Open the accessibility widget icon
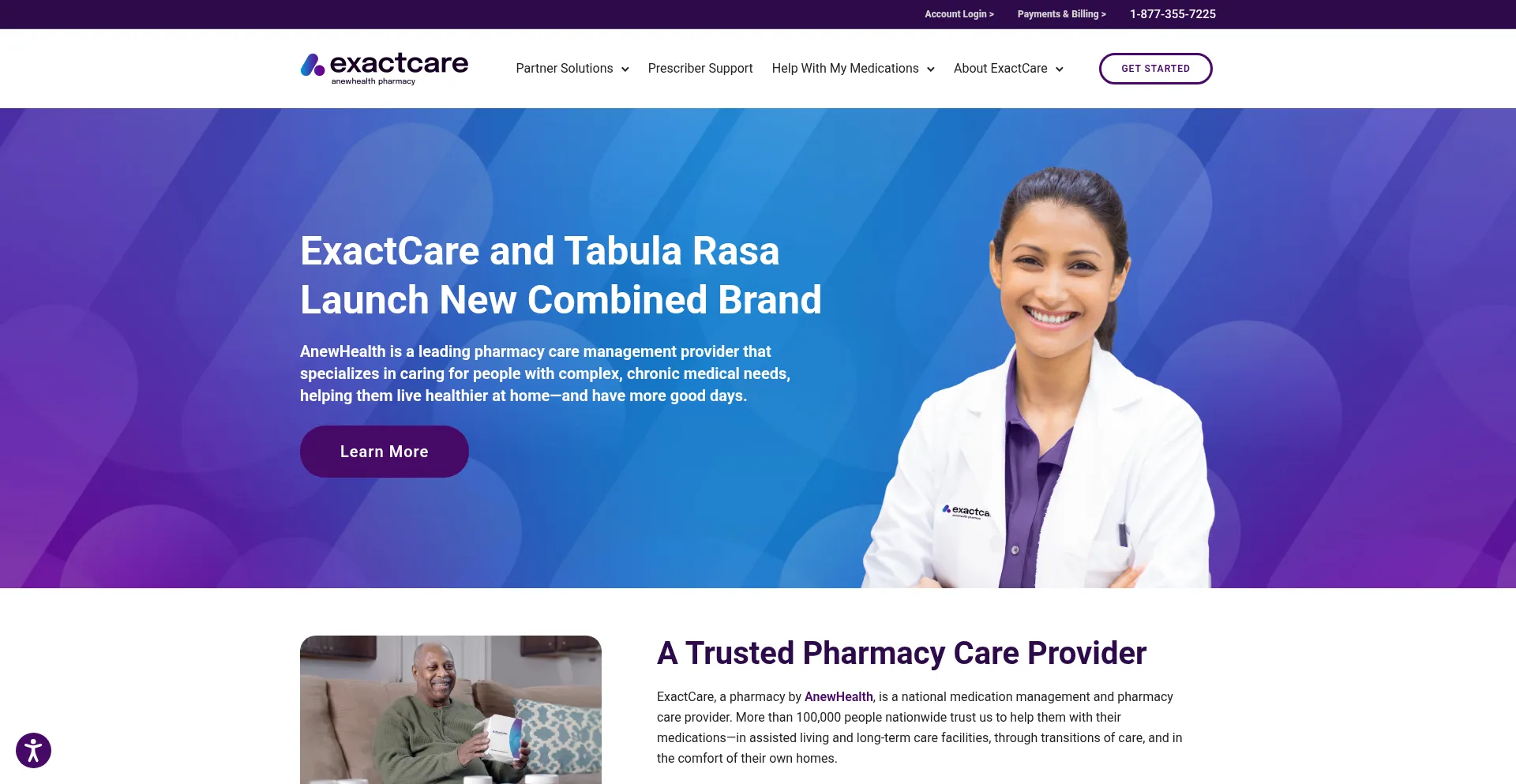Viewport: 1516px width, 784px height. point(33,750)
